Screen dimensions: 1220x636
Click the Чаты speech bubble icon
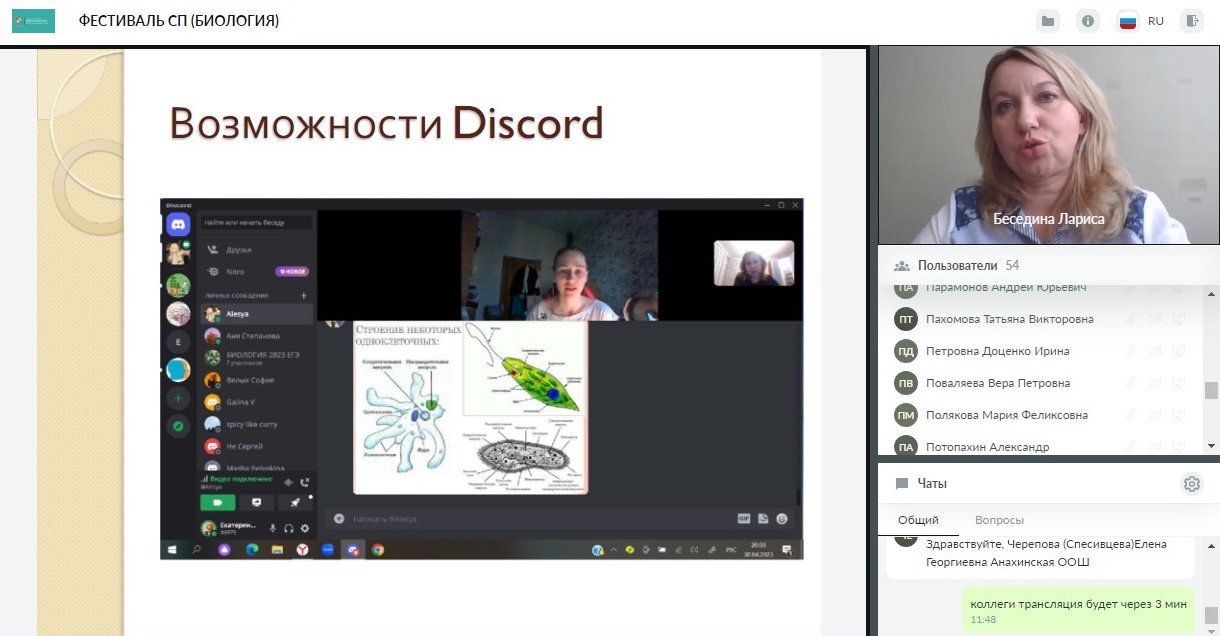(902, 484)
